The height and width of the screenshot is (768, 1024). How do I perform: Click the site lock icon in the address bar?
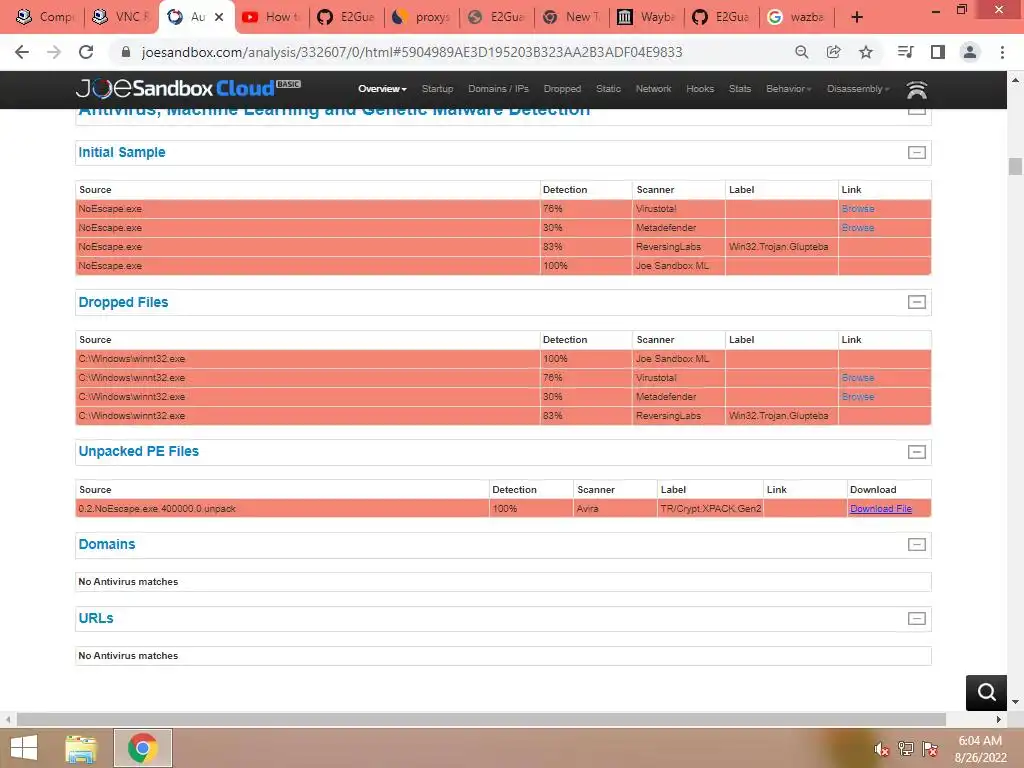(x=126, y=52)
